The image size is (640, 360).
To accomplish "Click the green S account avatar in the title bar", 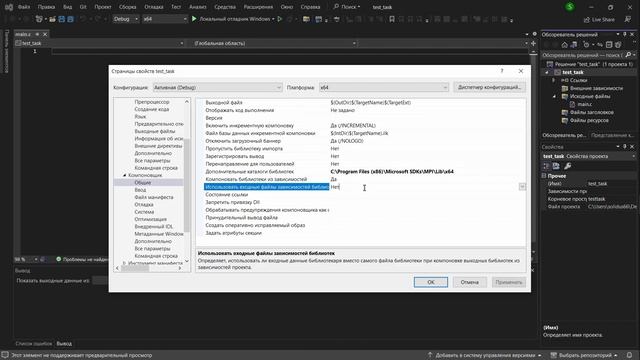I will click(570, 7).
